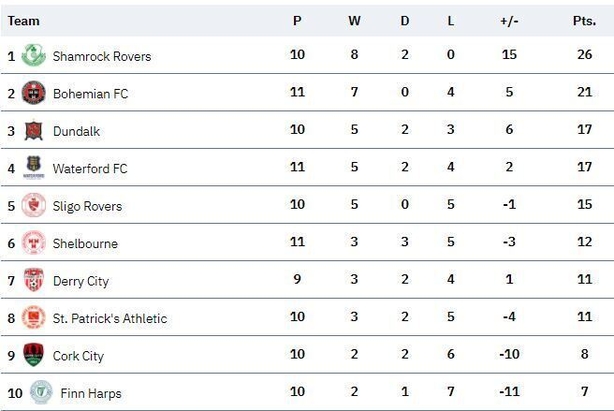Click the Bohemian FC club crest
Image resolution: width=614 pixels, height=411 pixels.
pos(33,93)
